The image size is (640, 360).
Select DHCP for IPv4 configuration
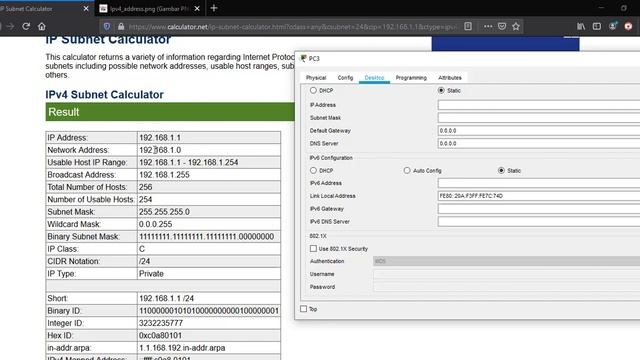tap(313, 90)
